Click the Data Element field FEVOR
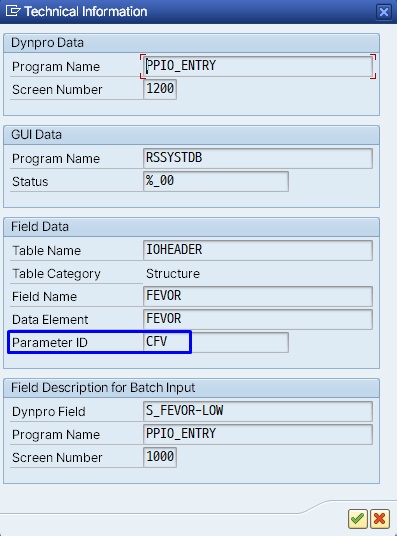This screenshot has width=397, height=536. [x=258, y=319]
